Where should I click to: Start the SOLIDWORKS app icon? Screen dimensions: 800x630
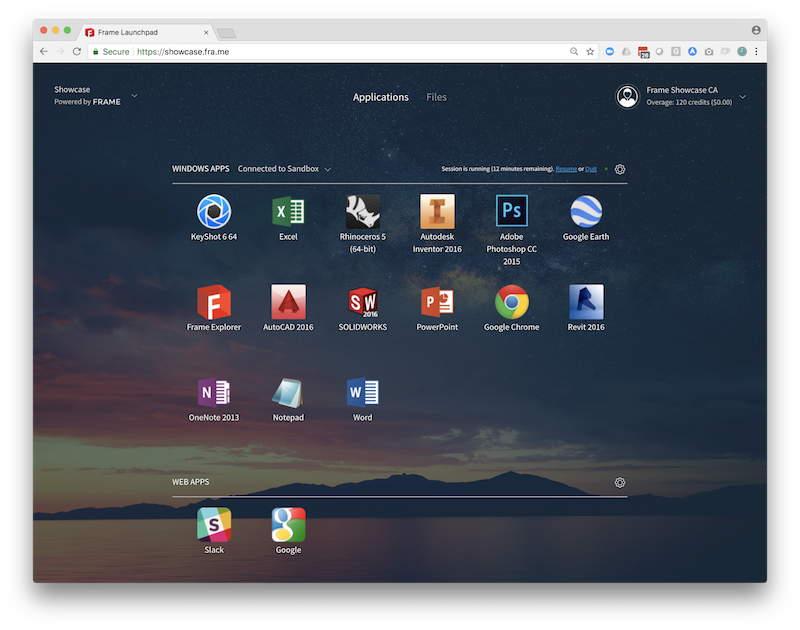tap(363, 301)
